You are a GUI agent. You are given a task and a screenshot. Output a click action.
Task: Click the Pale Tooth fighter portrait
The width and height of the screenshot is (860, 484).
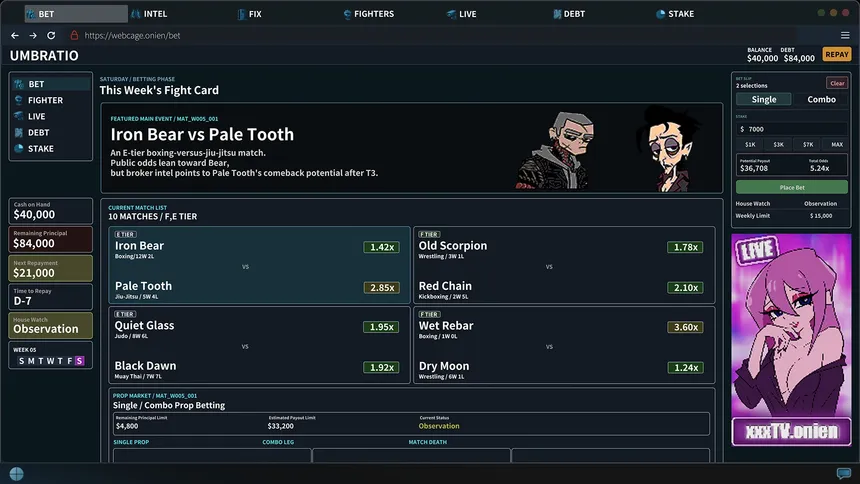pyautogui.click(x=668, y=148)
